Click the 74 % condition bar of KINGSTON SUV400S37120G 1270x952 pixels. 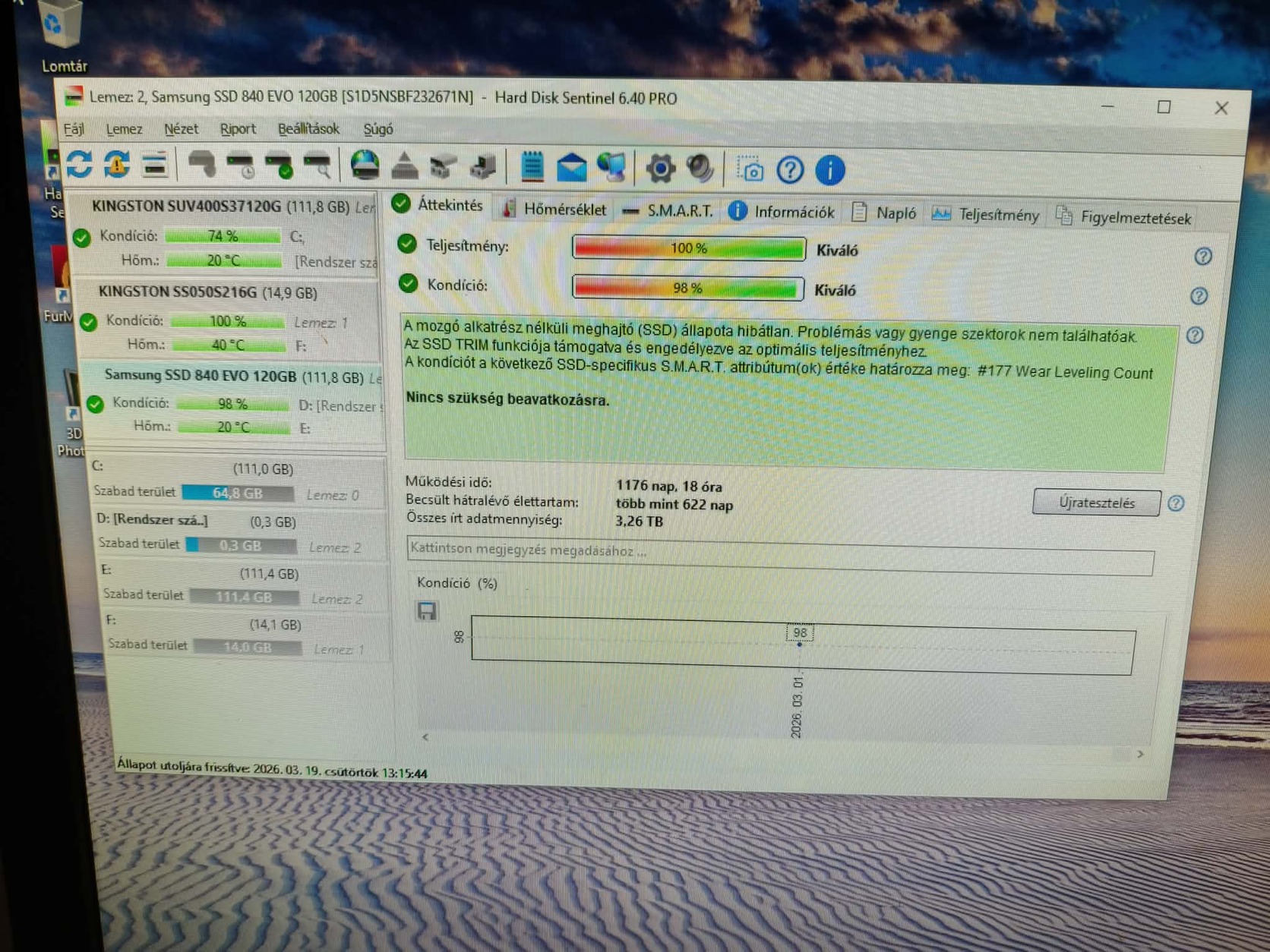(223, 236)
